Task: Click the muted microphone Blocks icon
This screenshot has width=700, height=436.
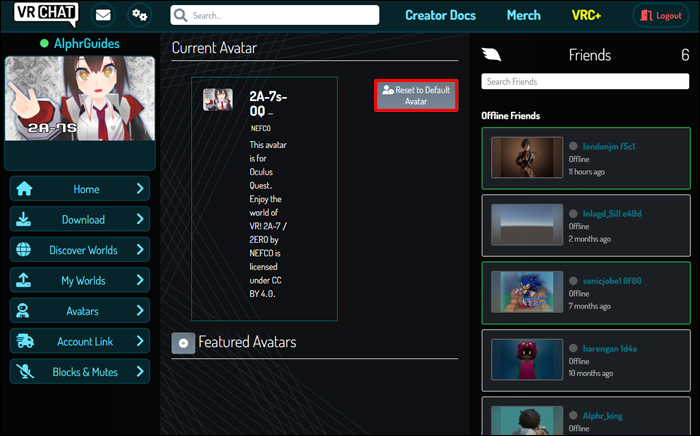Action: (x=25, y=371)
